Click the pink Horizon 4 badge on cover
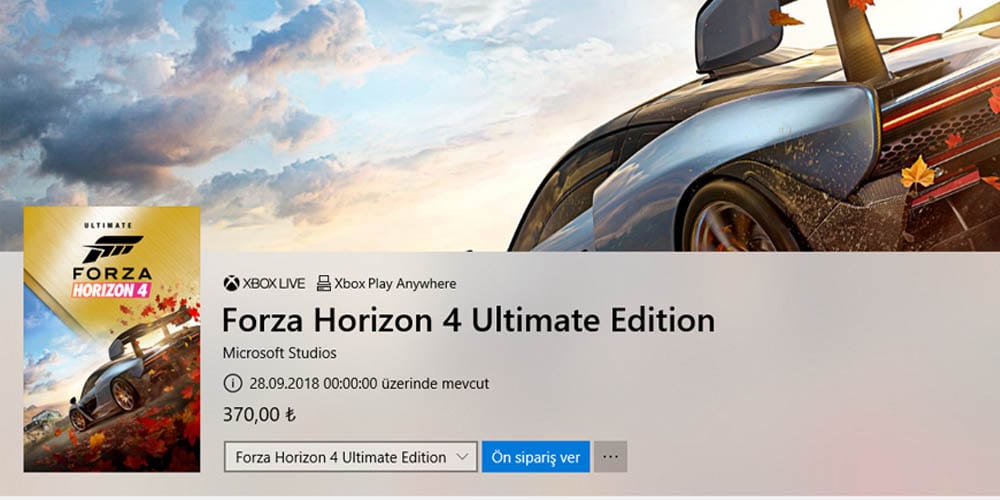The width and height of the screenshot is (1000, 500). click(112, 290)
